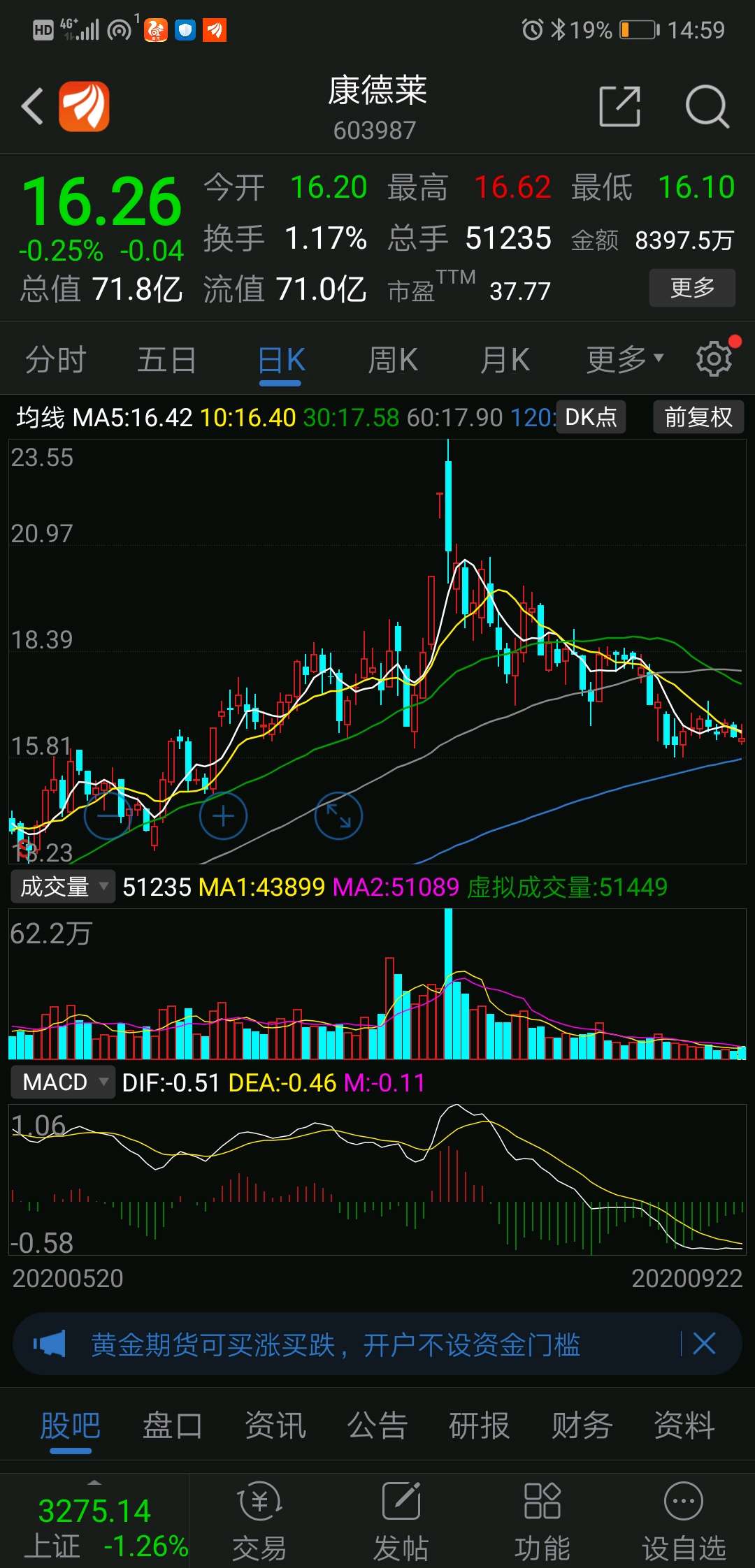
Task: Select the 日K chart tab
Action: (281, 361)
